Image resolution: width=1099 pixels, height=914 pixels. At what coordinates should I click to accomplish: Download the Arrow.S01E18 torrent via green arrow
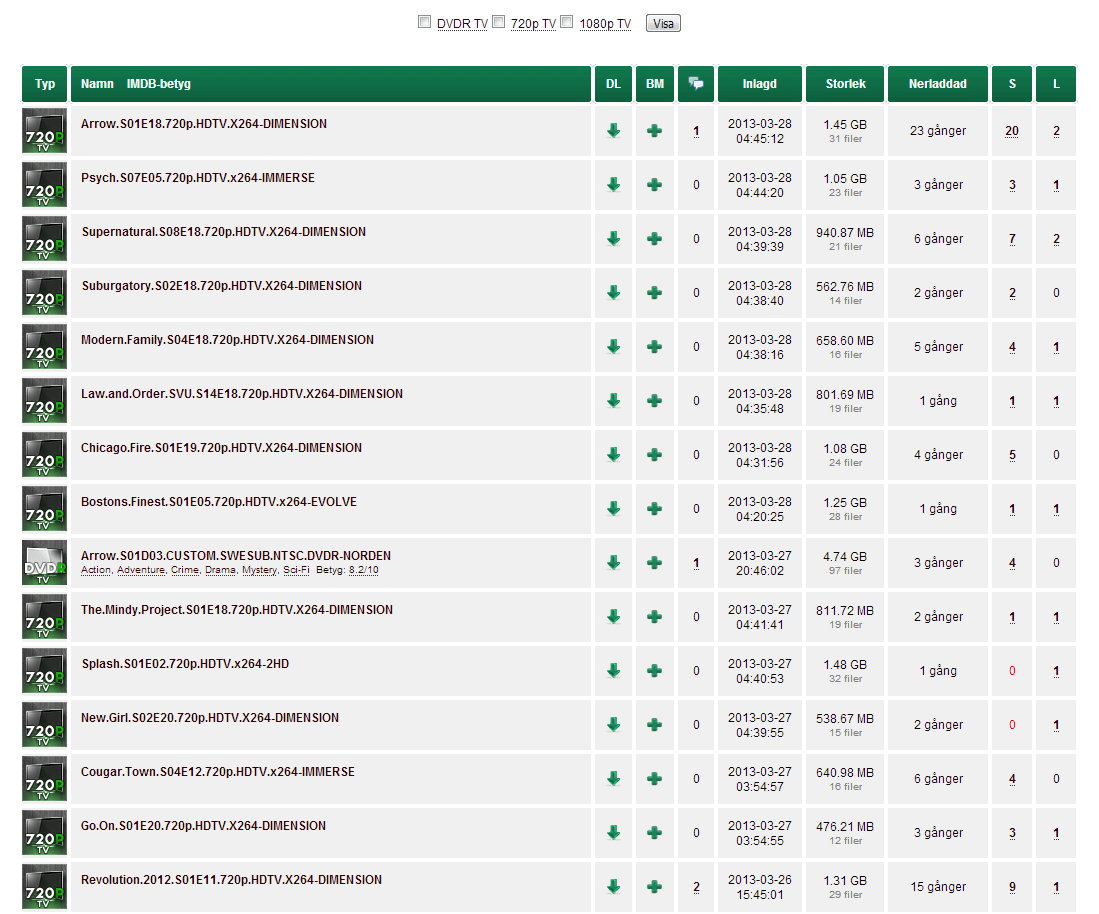[613, 131]
